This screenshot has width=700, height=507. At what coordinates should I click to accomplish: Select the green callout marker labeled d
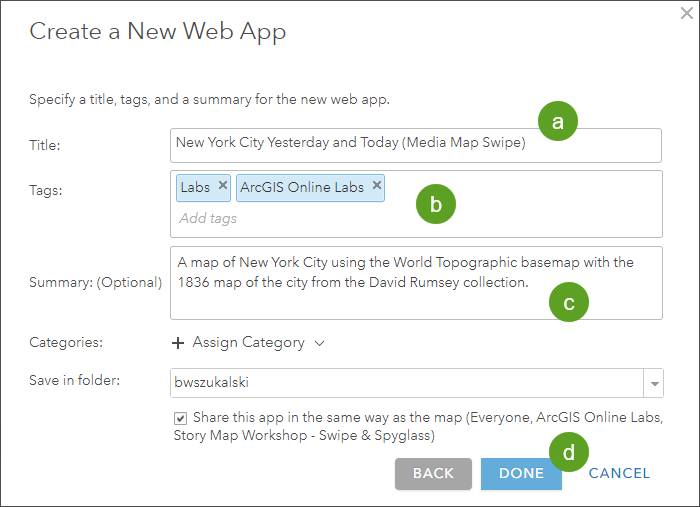coord(568,452)
